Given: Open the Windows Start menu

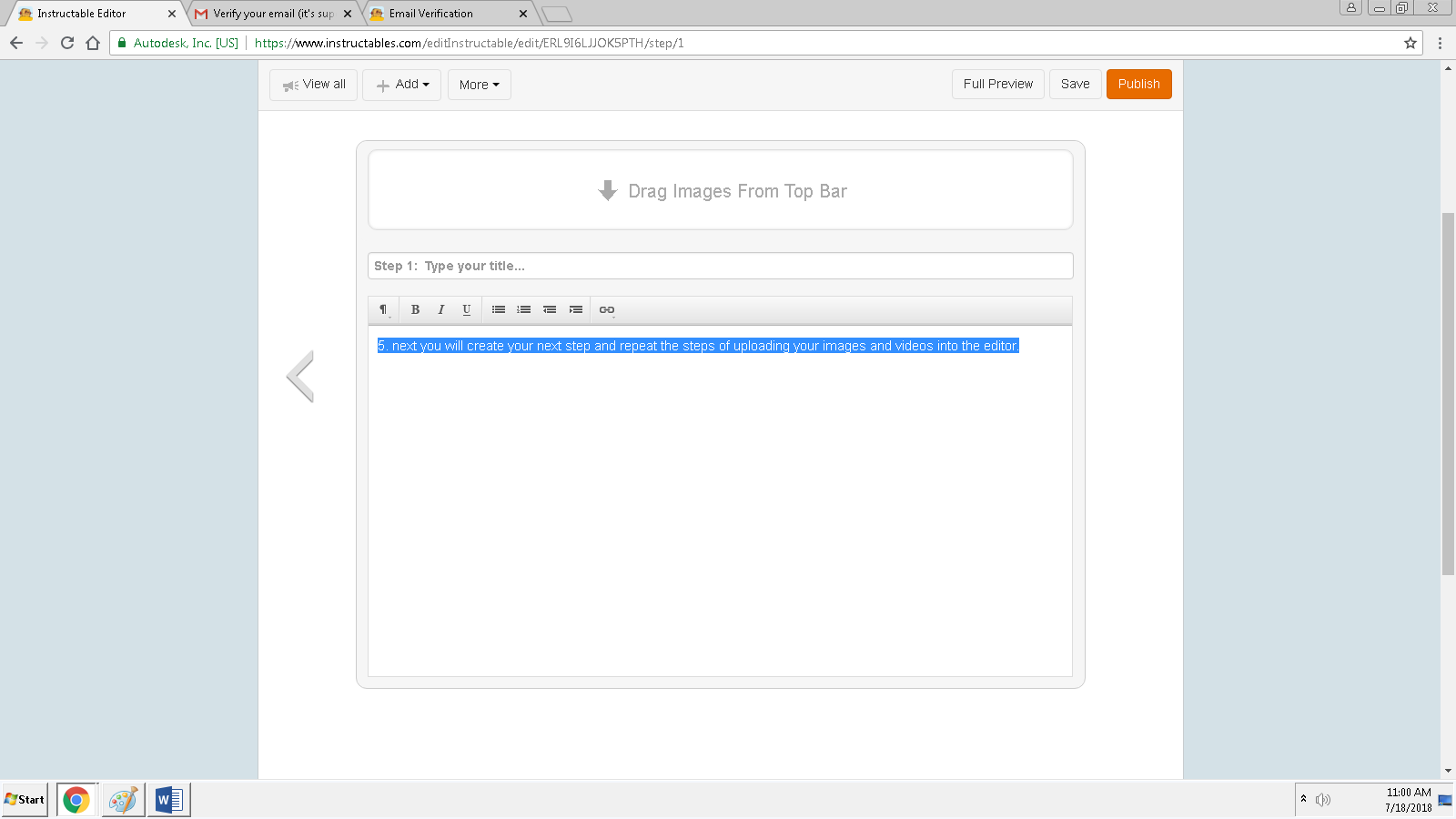Looking at the screenshot, I should coord(25,800).
